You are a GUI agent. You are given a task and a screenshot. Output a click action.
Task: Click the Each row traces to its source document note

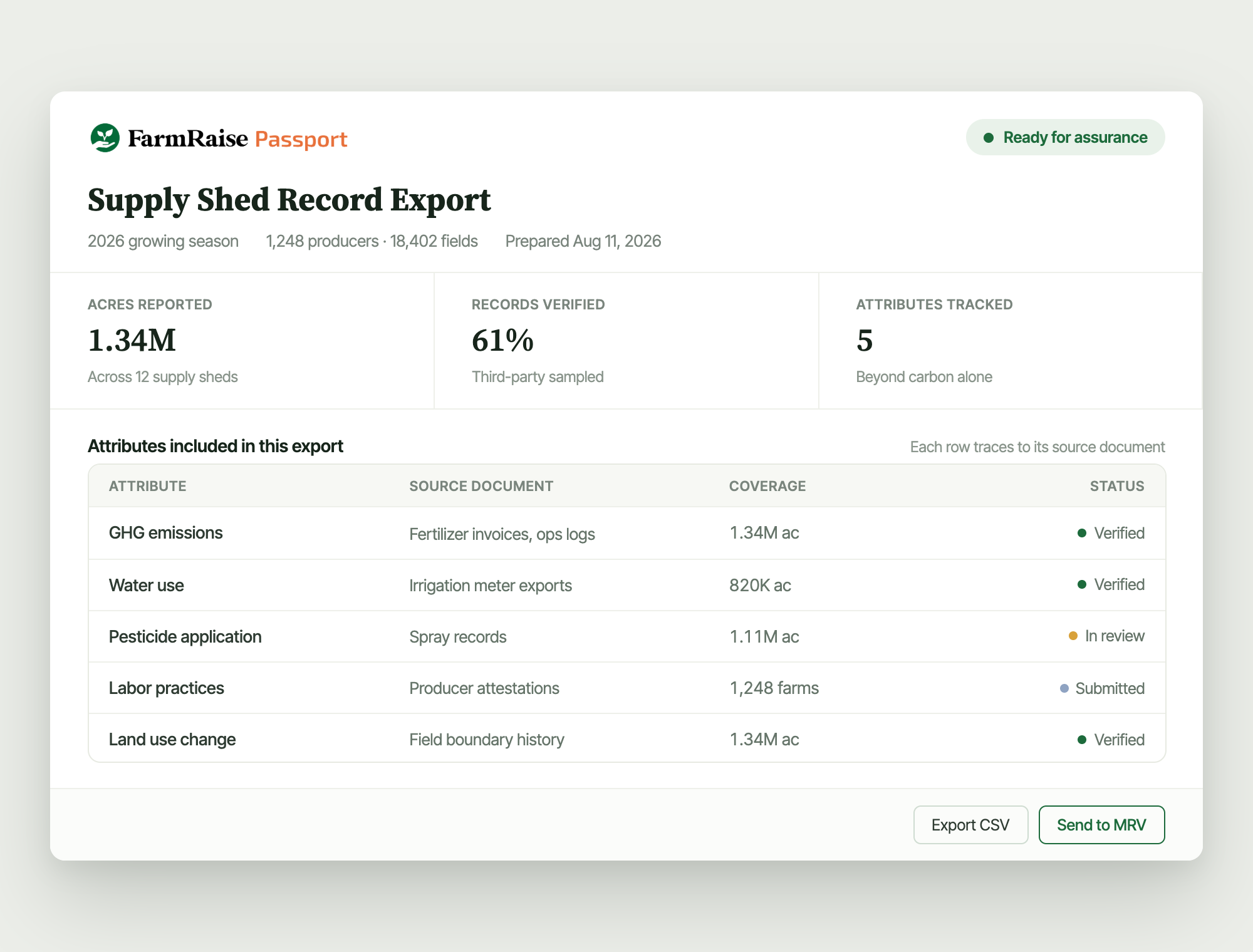coord(1037,447)
